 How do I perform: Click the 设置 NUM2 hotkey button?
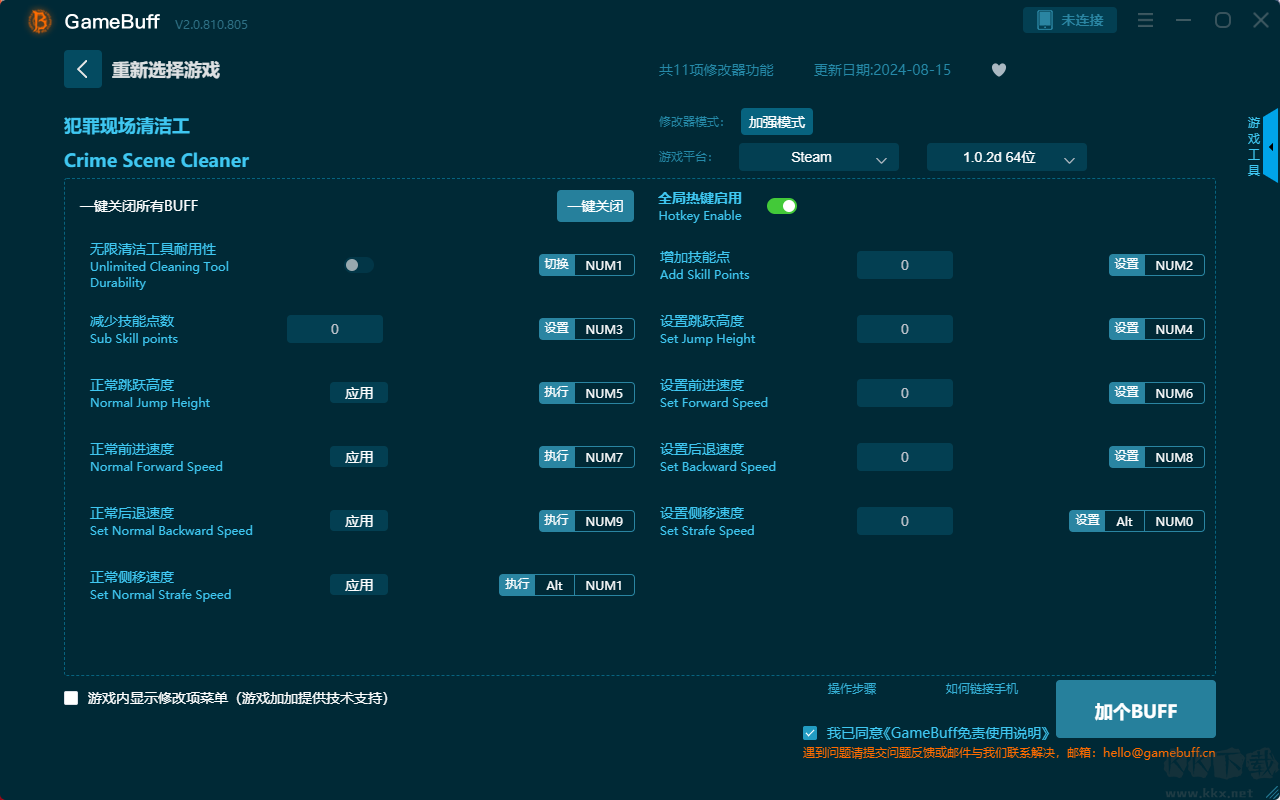pos(1157,265)
